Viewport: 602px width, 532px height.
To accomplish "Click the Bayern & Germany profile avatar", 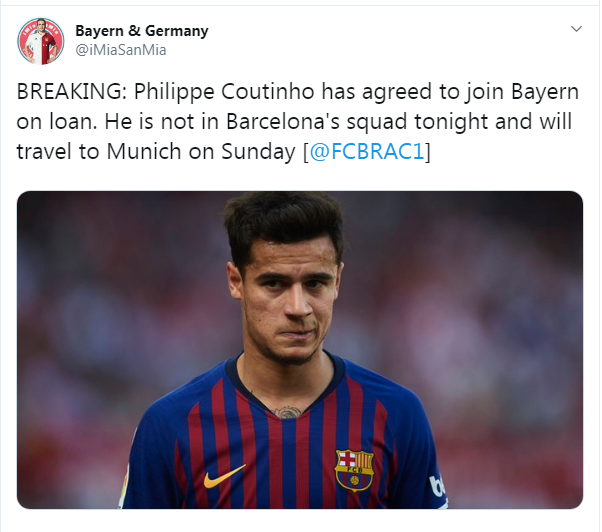I will click(x=40, y=40).
